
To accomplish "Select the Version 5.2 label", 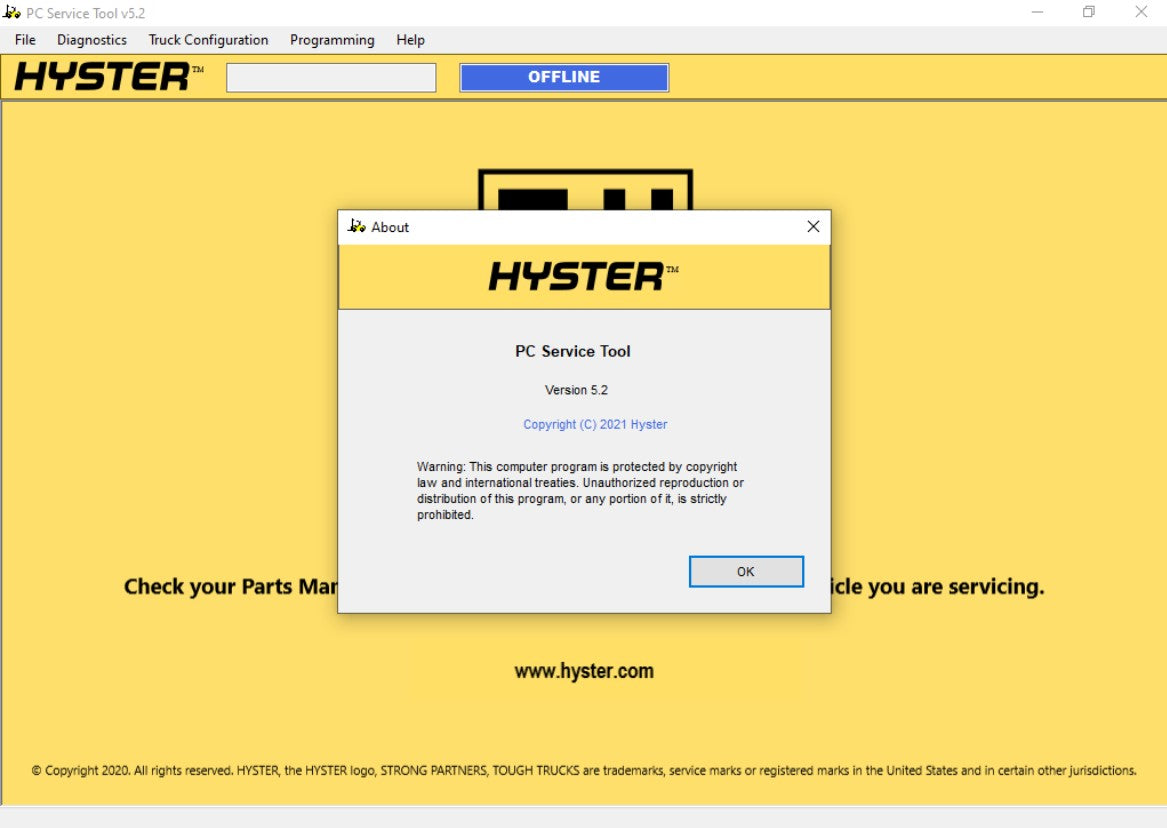I will tap(577, 390).
